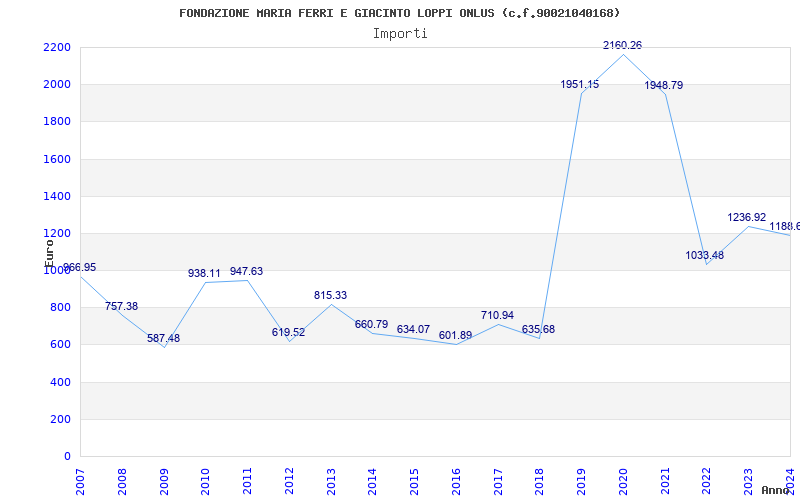Screen dimensions: 800x500
Task: Click the 2008 year axis label
Action: (x=122, y=481)
